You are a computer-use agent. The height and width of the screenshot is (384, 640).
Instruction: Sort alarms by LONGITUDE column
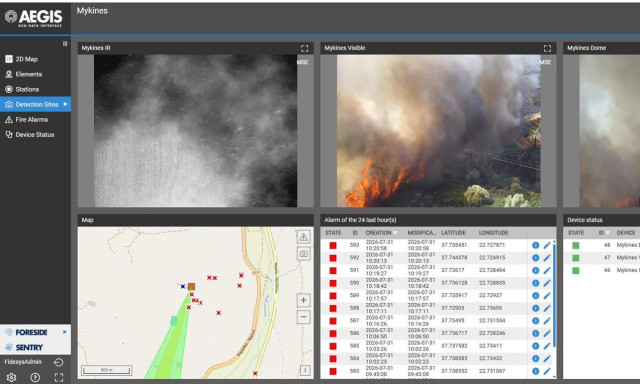click(x=493, y=233)
